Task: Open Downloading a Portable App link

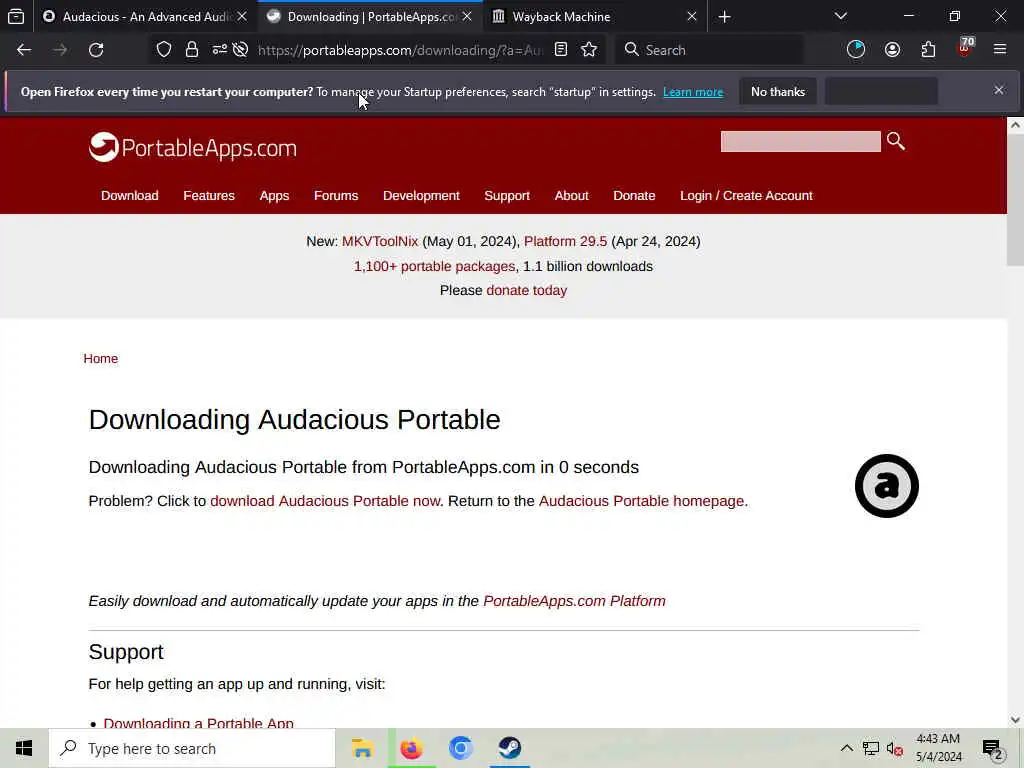Action: (199, 722)
